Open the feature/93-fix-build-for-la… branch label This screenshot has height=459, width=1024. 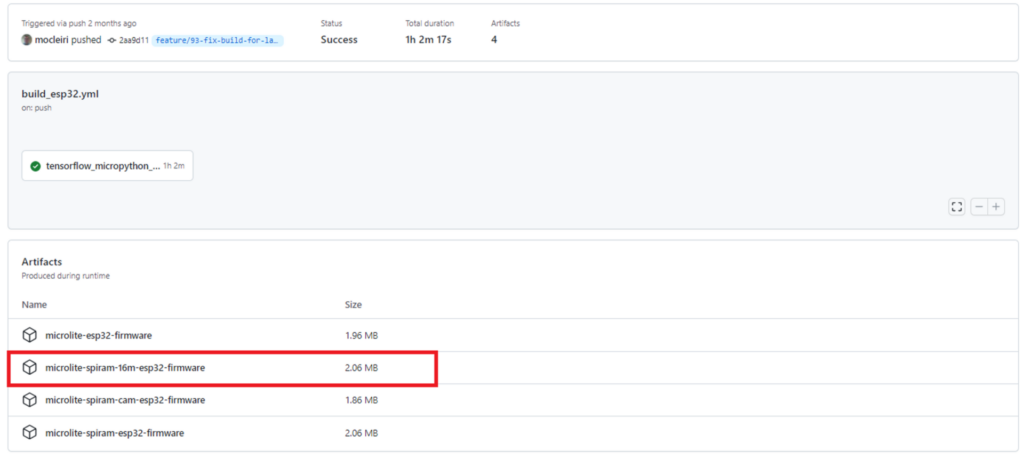218,40
